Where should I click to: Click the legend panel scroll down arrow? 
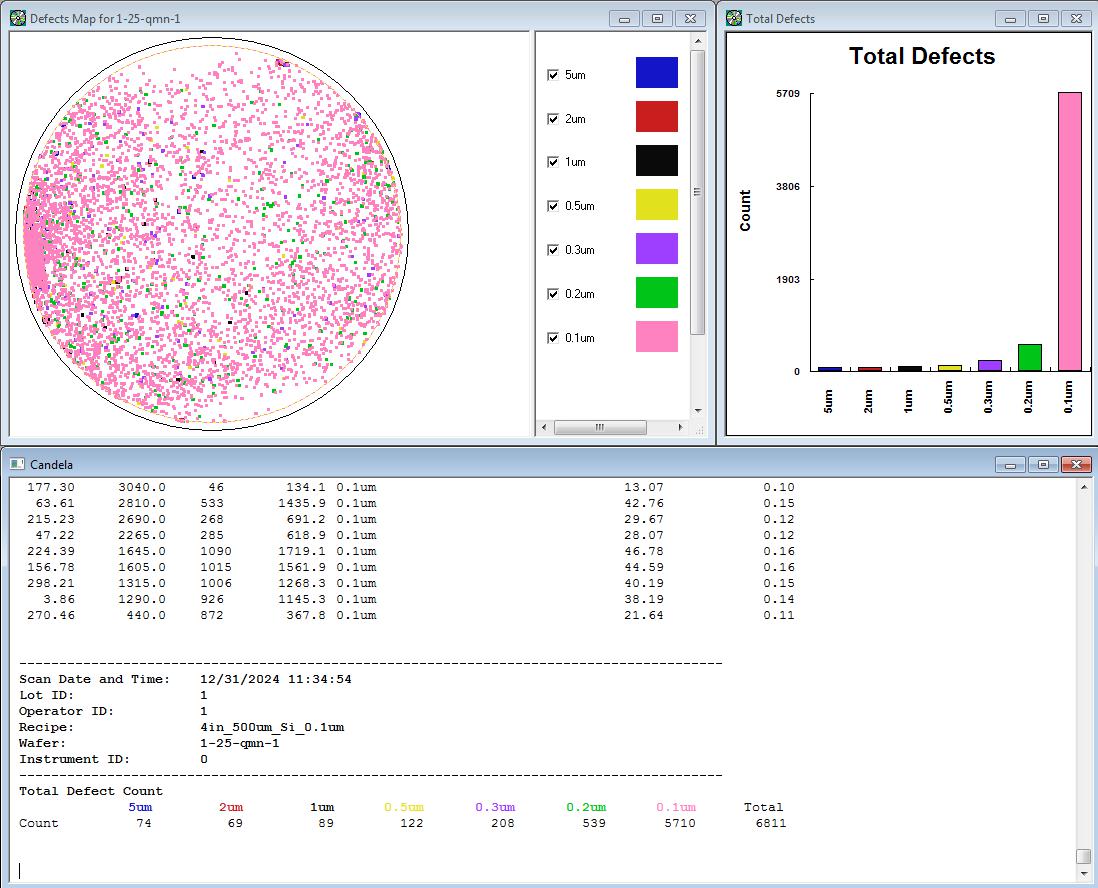[x=698, y=409]
